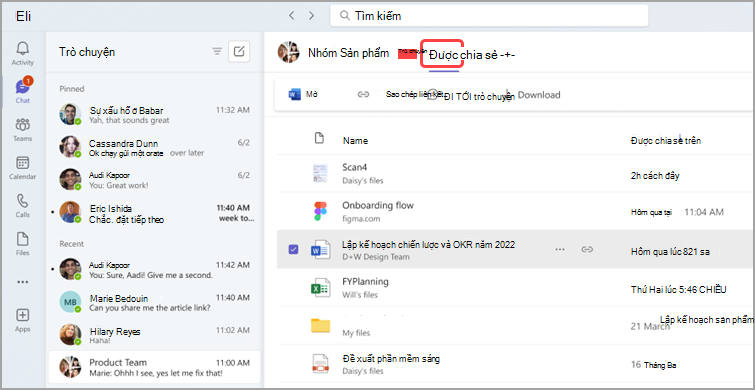Go forward with the right arrow
The height and width of the screenshot is (390, 755).
pyautogui.click(x=312, y=15)
